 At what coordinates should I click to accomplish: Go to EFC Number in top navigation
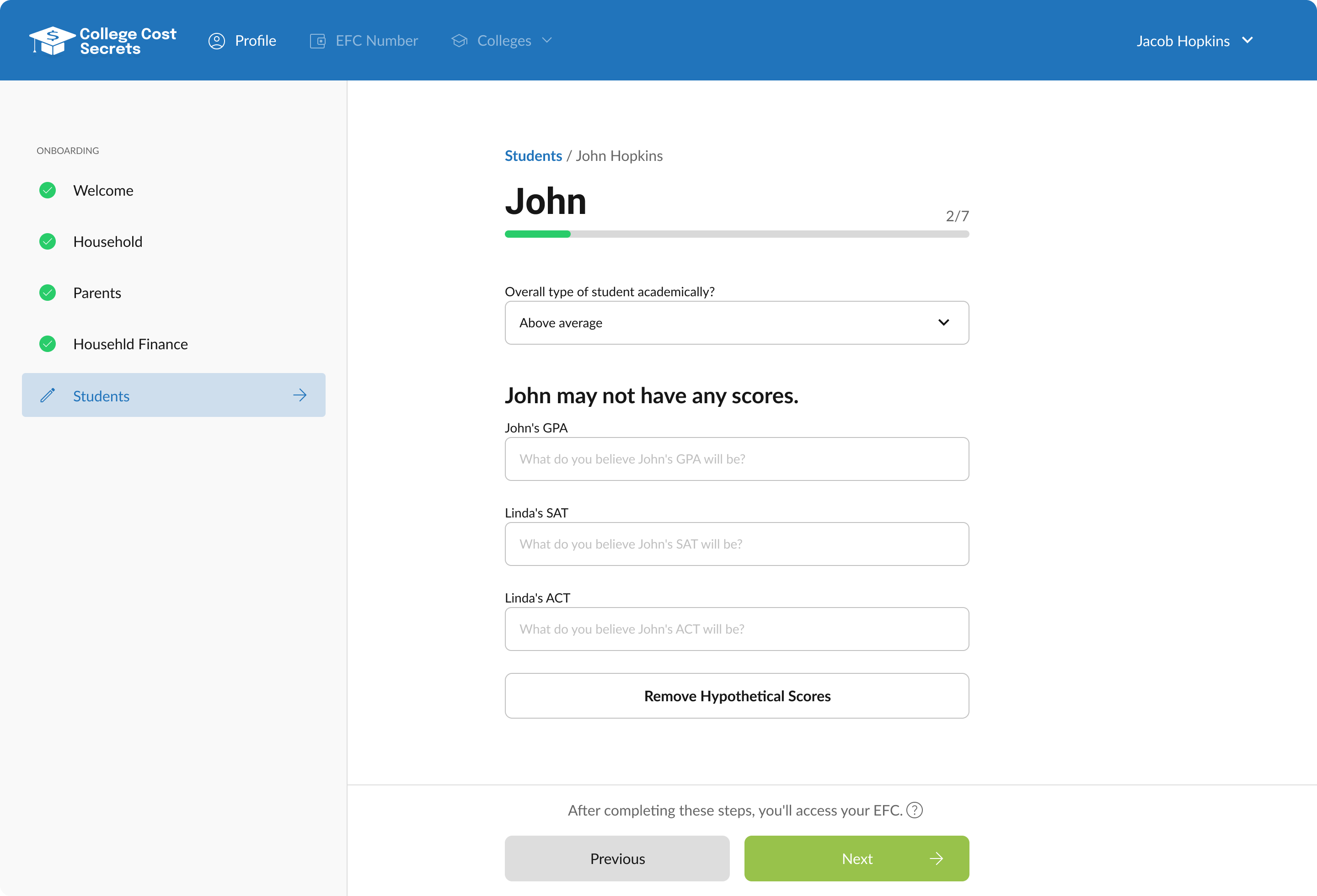(376, 41)
